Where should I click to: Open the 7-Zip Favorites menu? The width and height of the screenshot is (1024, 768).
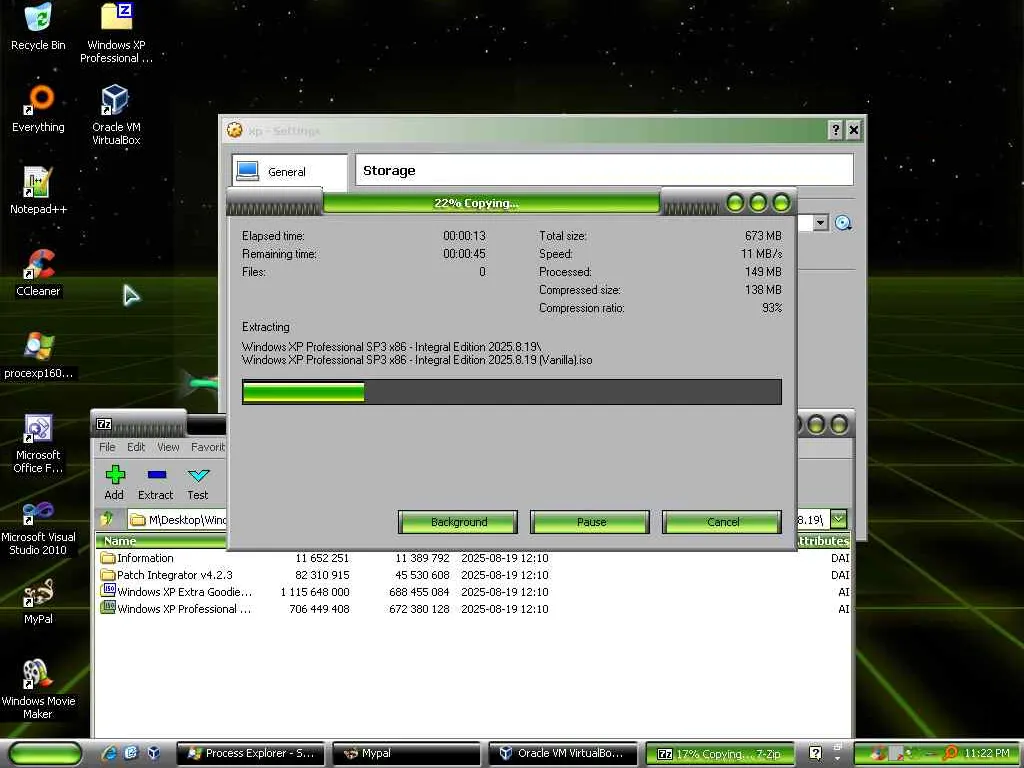(208, 447)
